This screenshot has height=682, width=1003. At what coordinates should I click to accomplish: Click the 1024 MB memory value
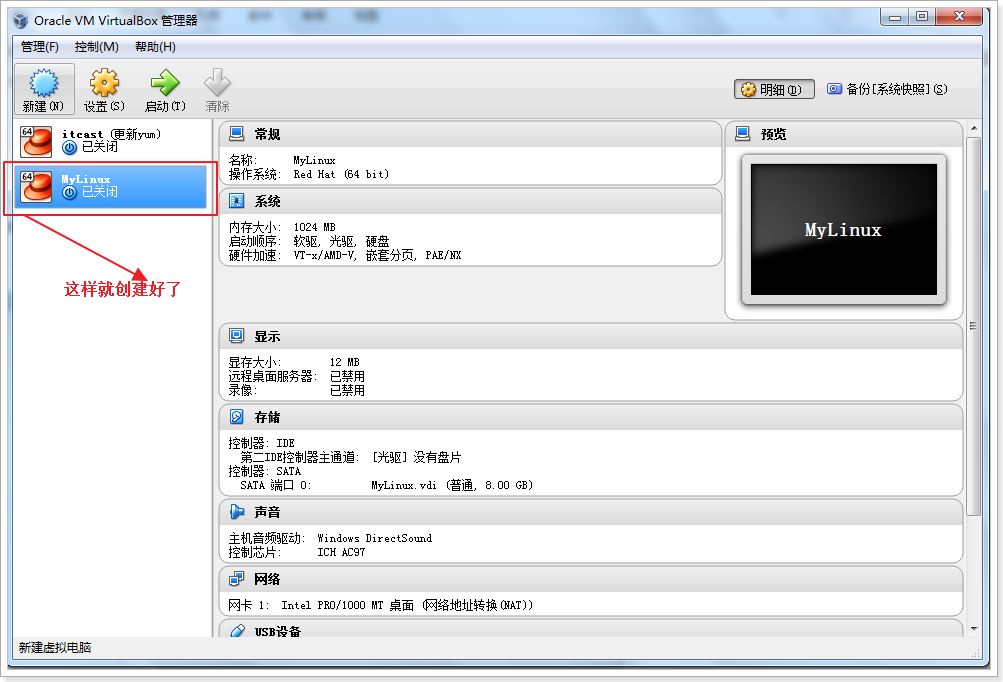click(x=314, y=227)
